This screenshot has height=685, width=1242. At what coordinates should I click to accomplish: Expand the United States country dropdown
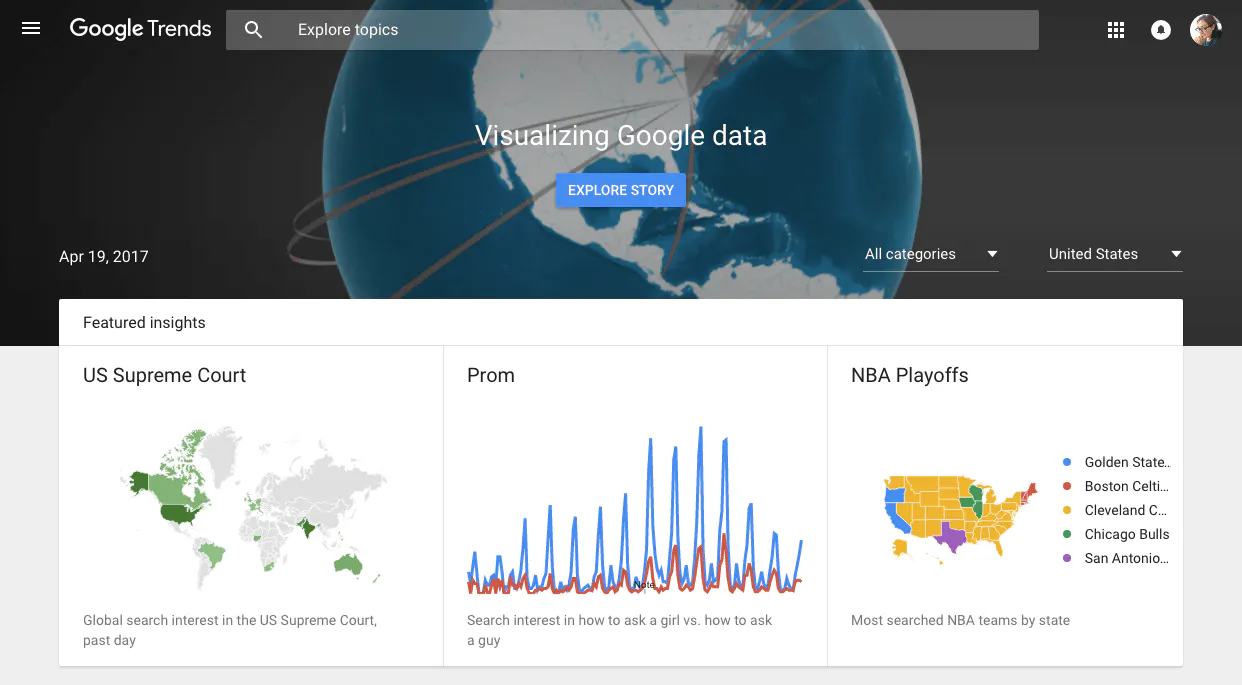1115,254
